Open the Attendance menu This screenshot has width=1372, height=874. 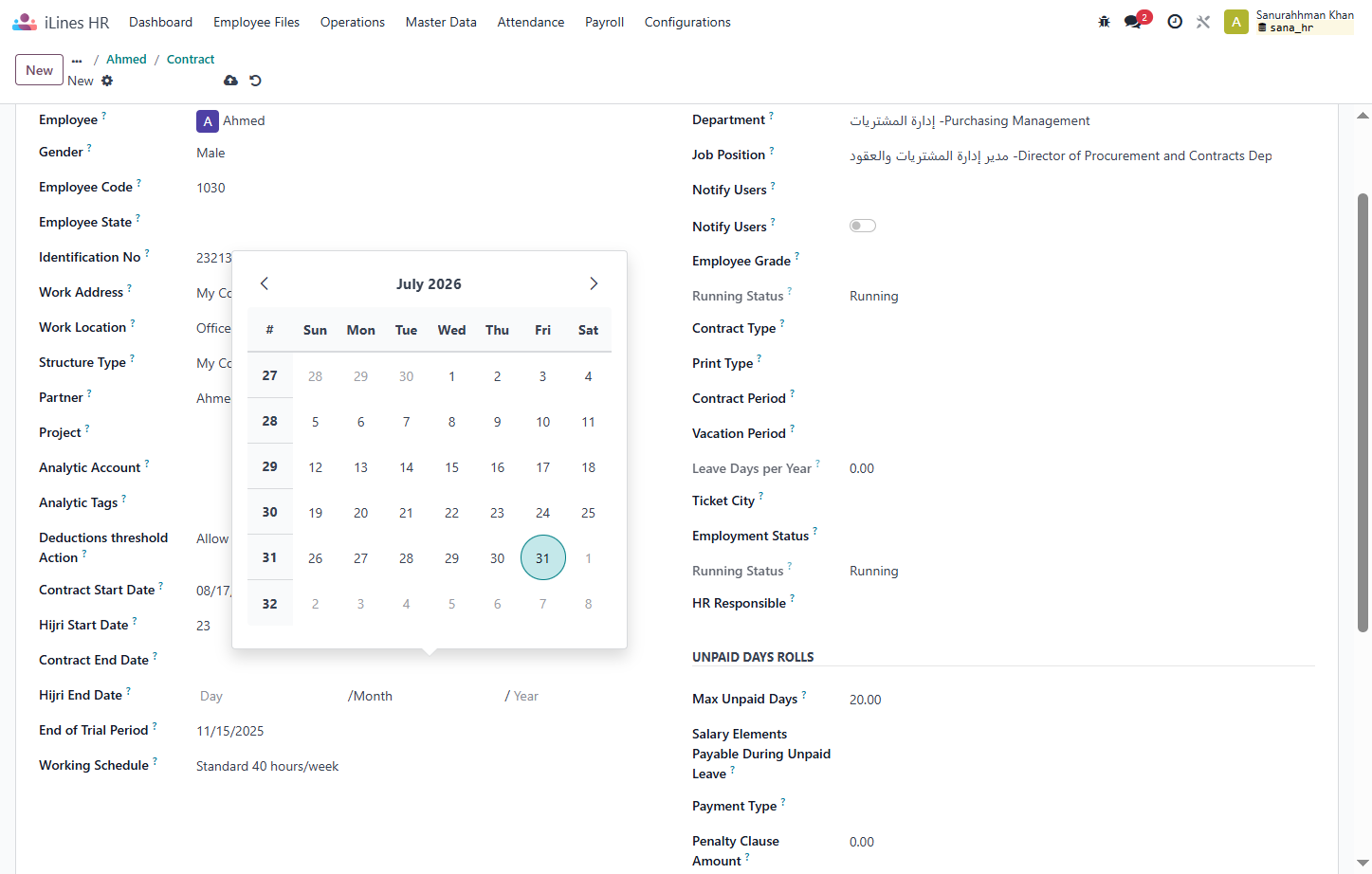[x=531, y=22]
